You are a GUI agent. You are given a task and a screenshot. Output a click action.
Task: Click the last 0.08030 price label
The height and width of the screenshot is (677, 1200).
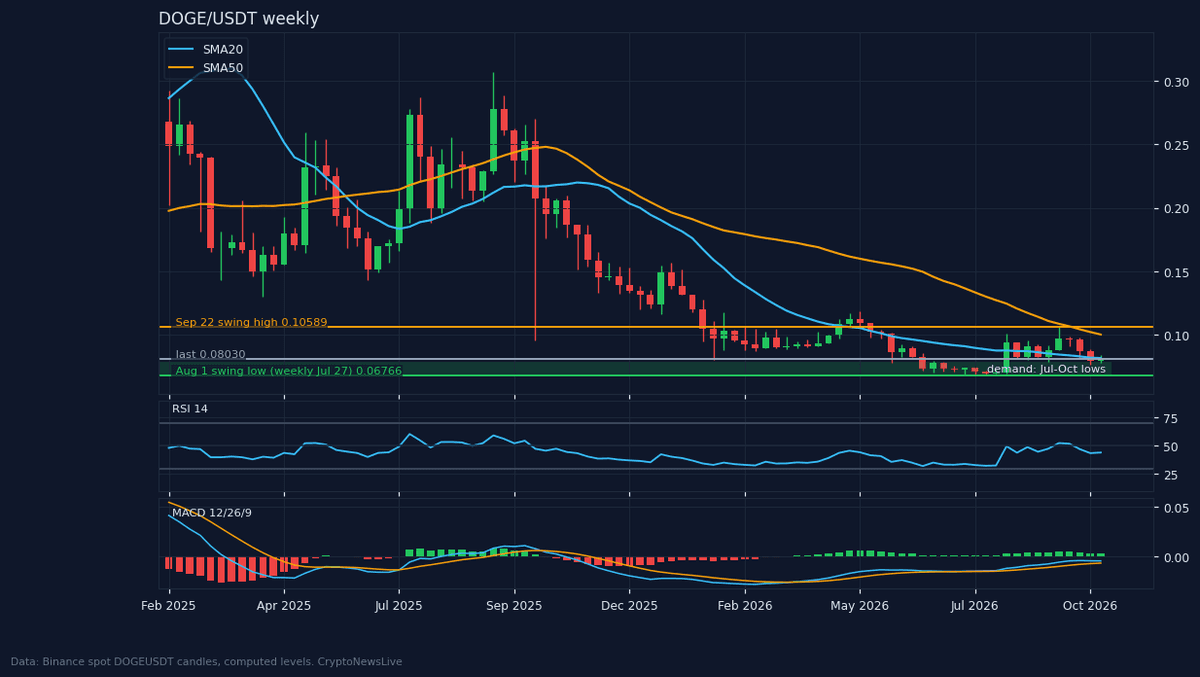point(210,355)
